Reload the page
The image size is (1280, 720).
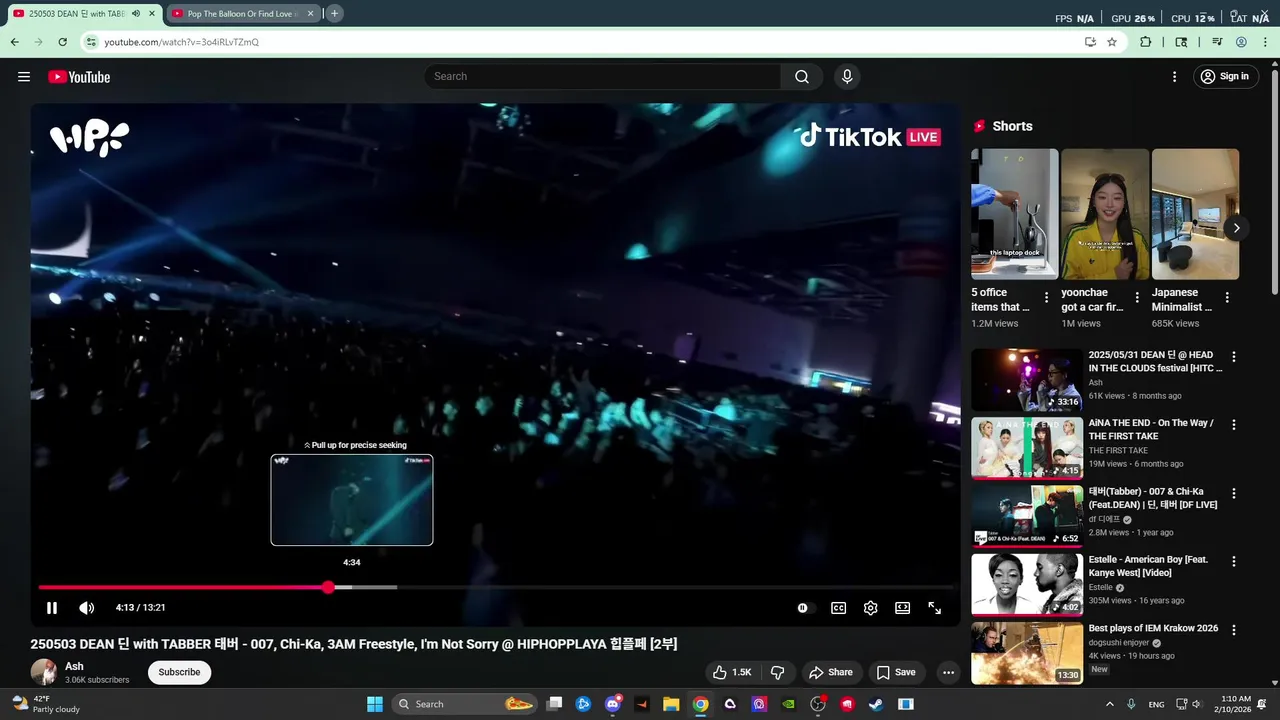tap(62, 42)
